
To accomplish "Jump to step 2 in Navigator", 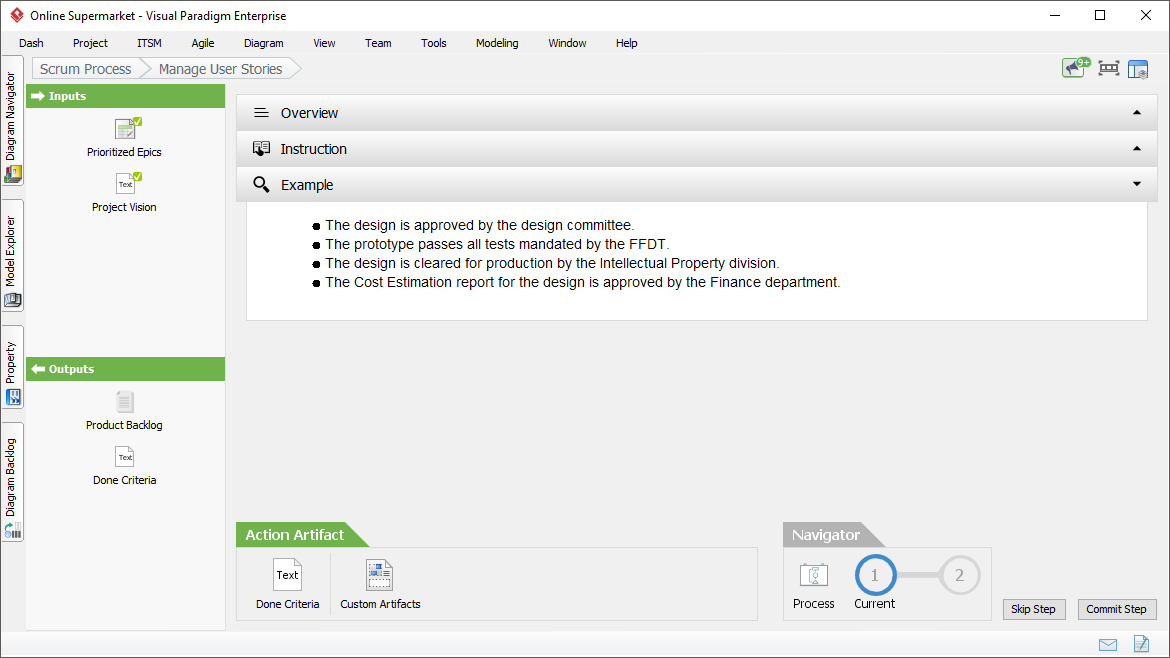I will [x=959, y=575].
